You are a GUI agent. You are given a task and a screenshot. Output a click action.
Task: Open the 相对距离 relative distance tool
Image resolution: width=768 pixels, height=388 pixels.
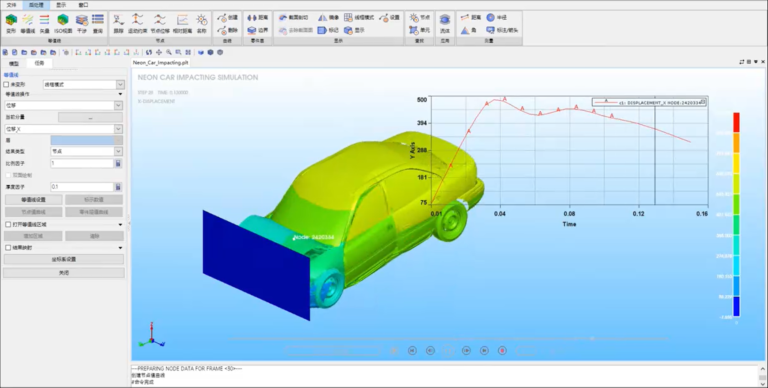coord(182,24)
